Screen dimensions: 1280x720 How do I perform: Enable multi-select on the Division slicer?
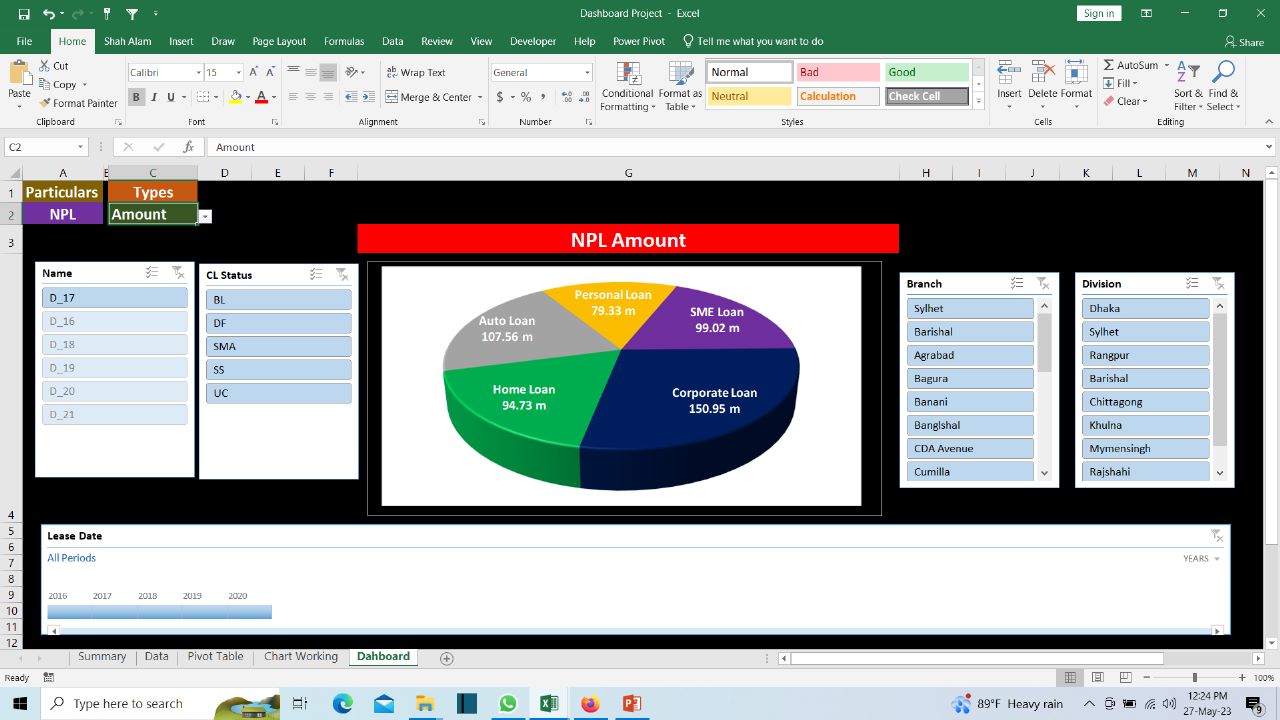[1192, 284]
